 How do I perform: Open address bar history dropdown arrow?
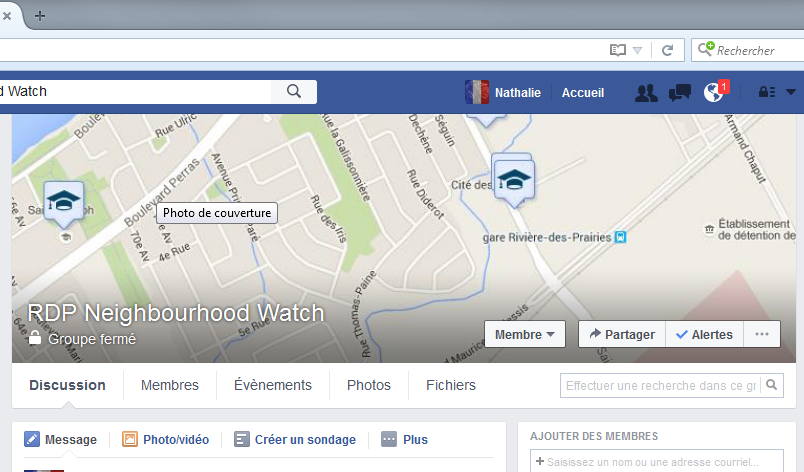click(637, 50)
